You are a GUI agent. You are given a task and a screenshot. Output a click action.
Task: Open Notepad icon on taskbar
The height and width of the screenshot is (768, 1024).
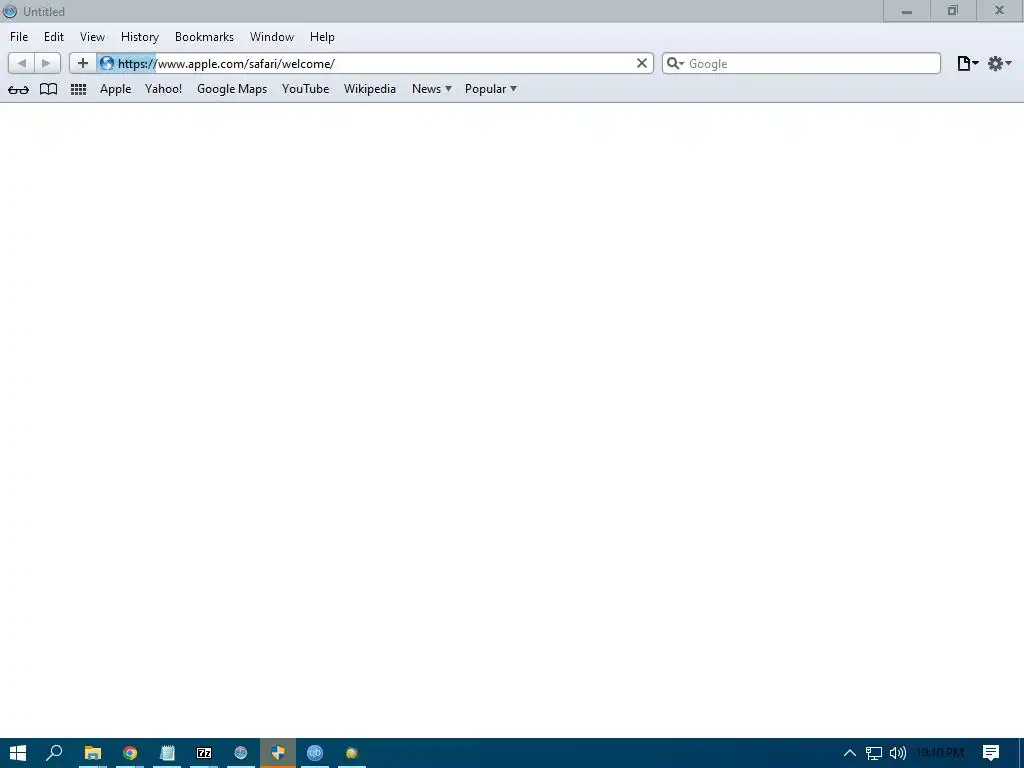click(167, 753)
